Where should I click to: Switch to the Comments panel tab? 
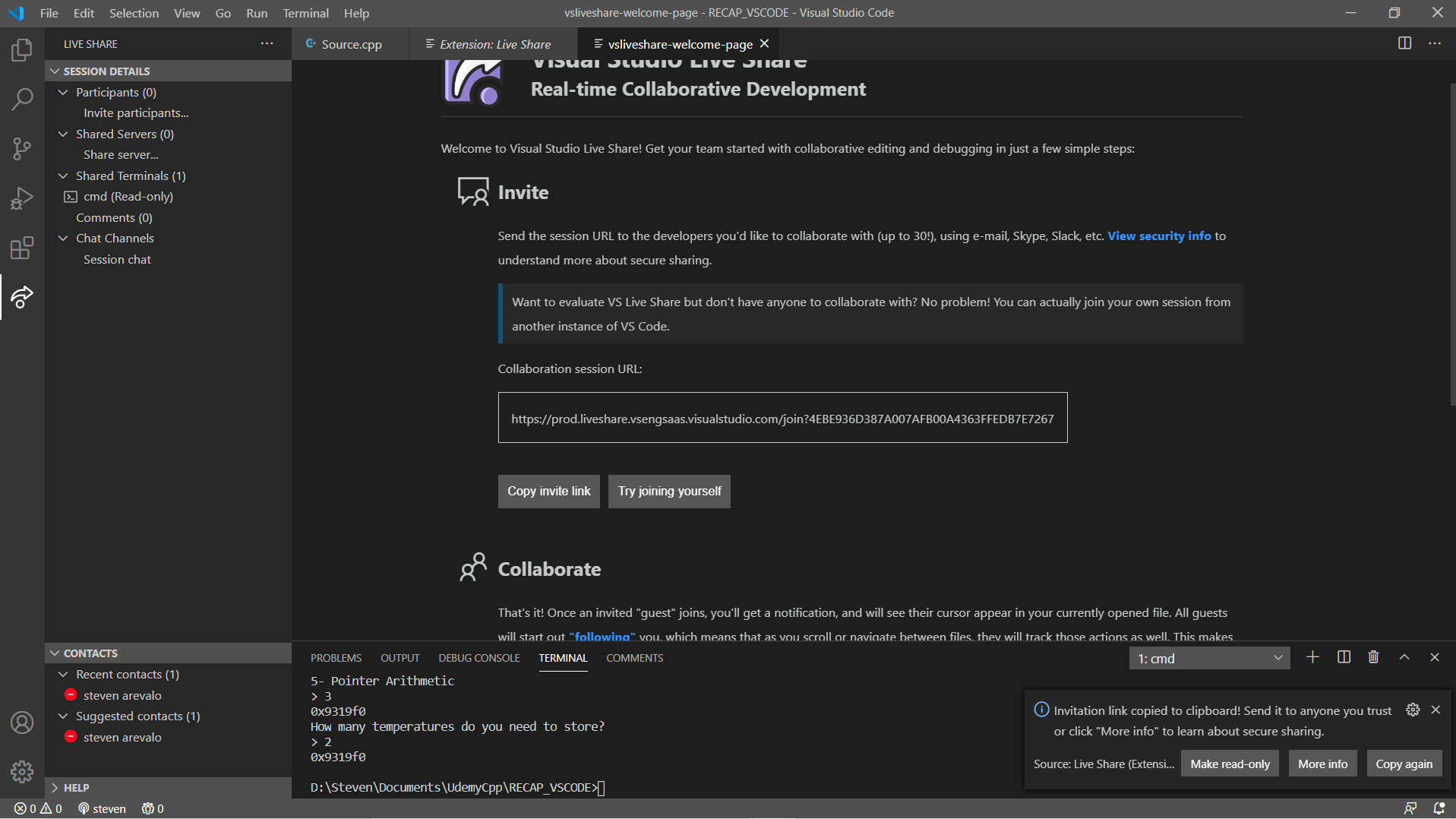click(634, 658)
